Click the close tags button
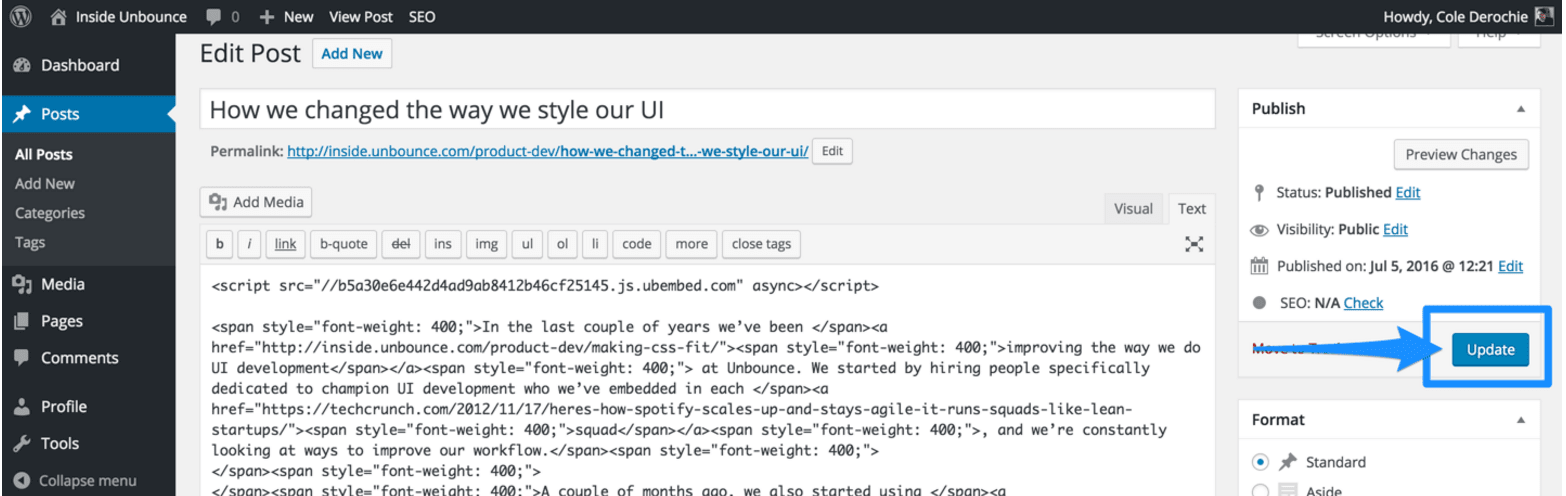 [761, 244]
